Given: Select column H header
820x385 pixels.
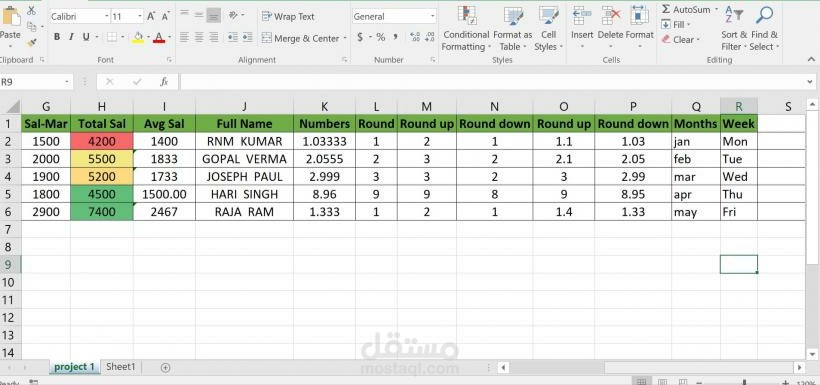Looking at the screenshot, I should tap(102, 107).
